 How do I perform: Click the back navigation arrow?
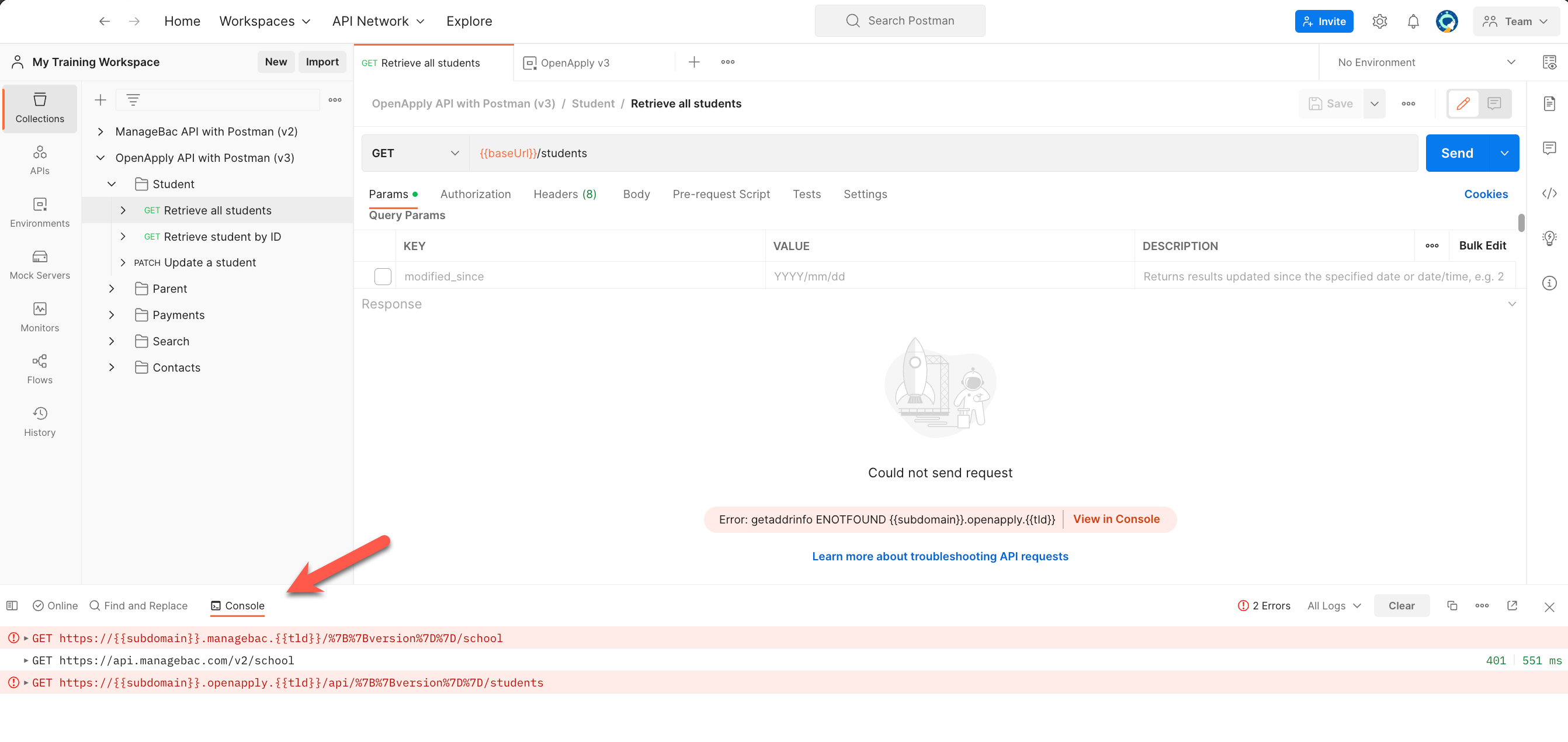[x=104, y=21]
